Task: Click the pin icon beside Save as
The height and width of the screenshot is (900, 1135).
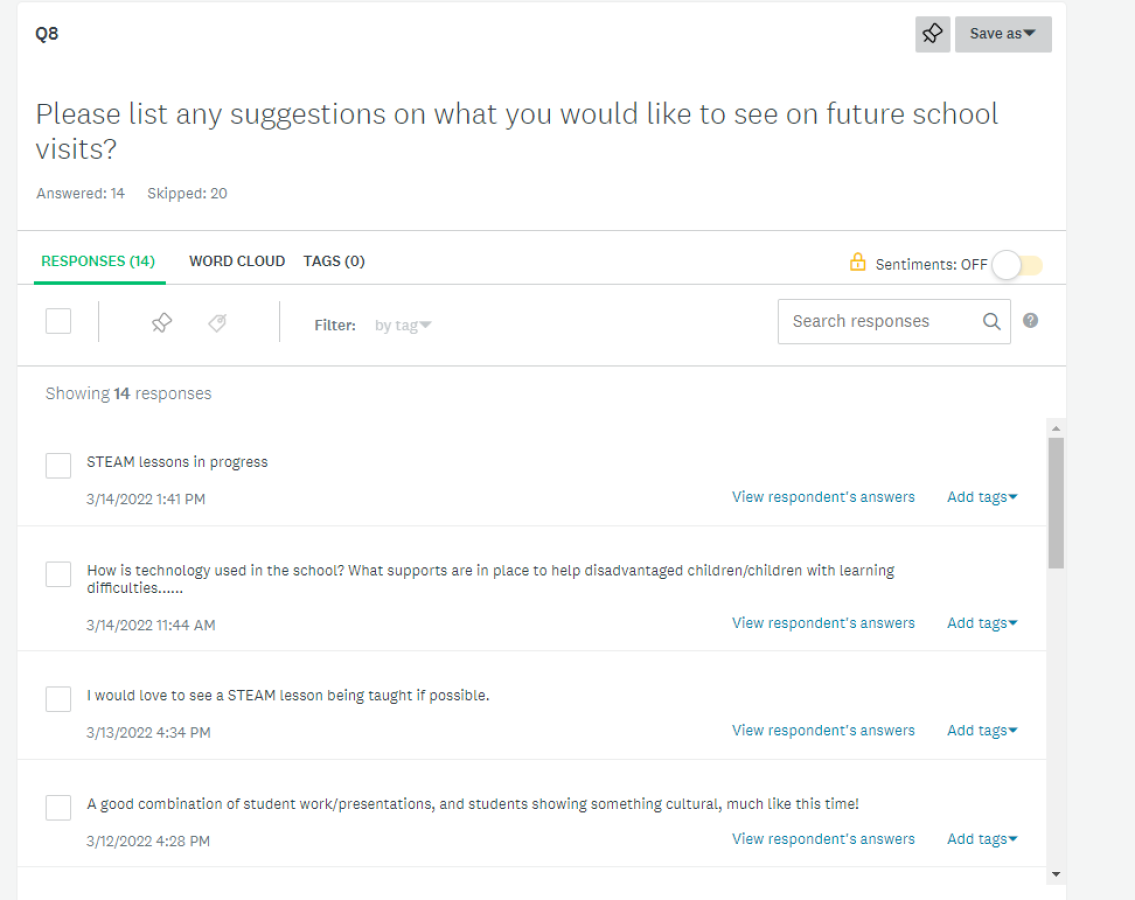Action: 932,34
